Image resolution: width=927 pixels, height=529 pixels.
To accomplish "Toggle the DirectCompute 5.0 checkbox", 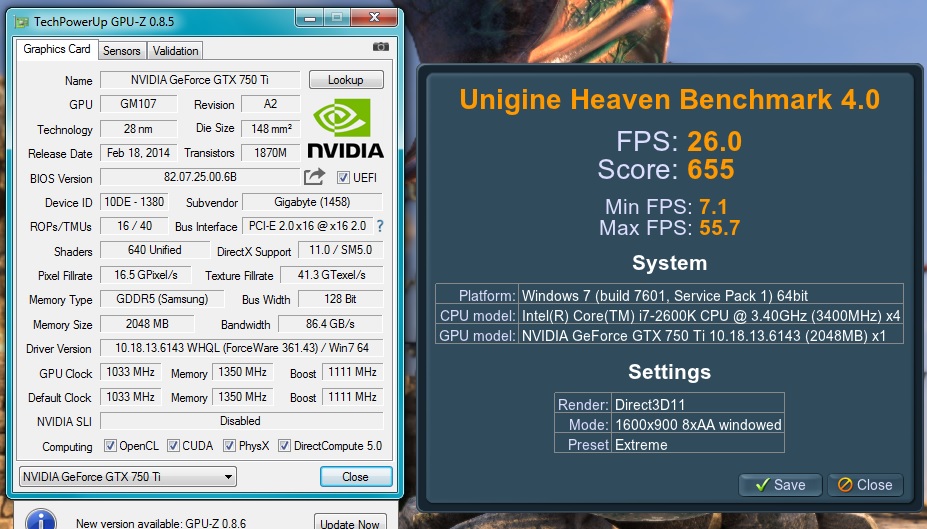I will click(284, 446).
